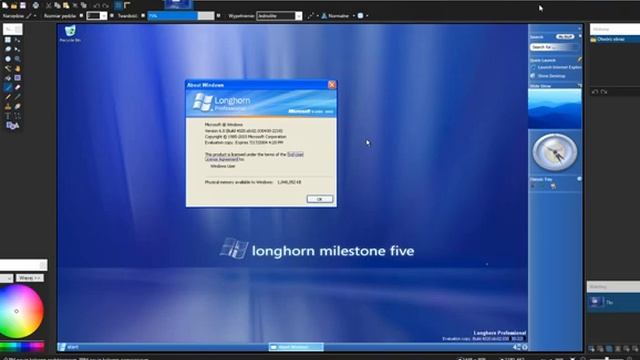Increase Twardość hardness with the plus button
This screenshot has width=640, height=360.
[x=218, y=16]
